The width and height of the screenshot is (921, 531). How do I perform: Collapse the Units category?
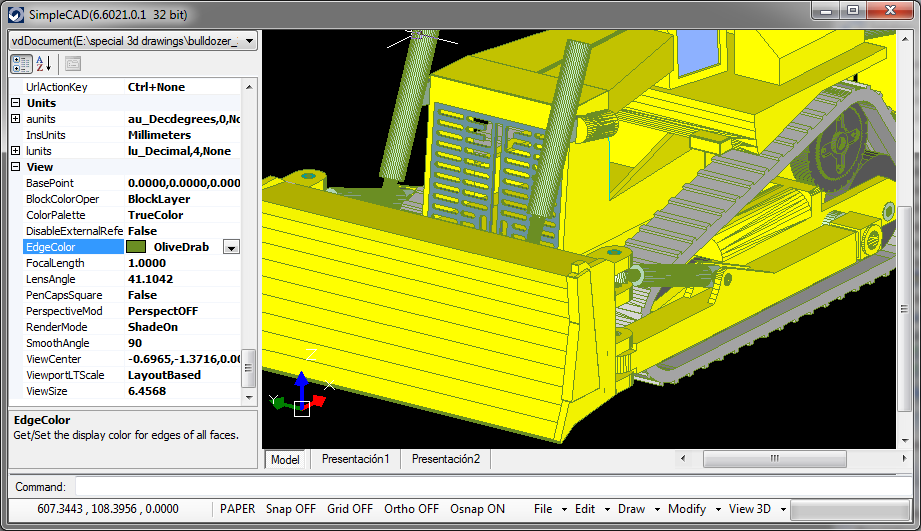pos(15,103)
